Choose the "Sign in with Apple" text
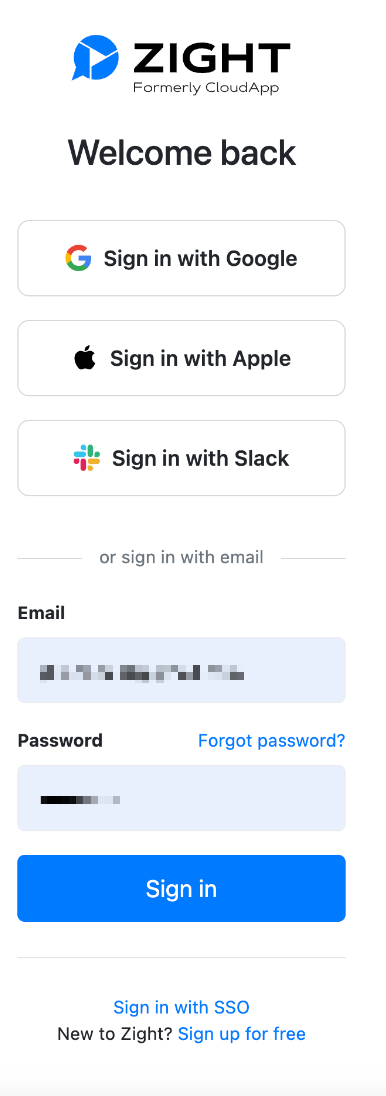This screenshot has width=386, height=1096. pos(201,359)
